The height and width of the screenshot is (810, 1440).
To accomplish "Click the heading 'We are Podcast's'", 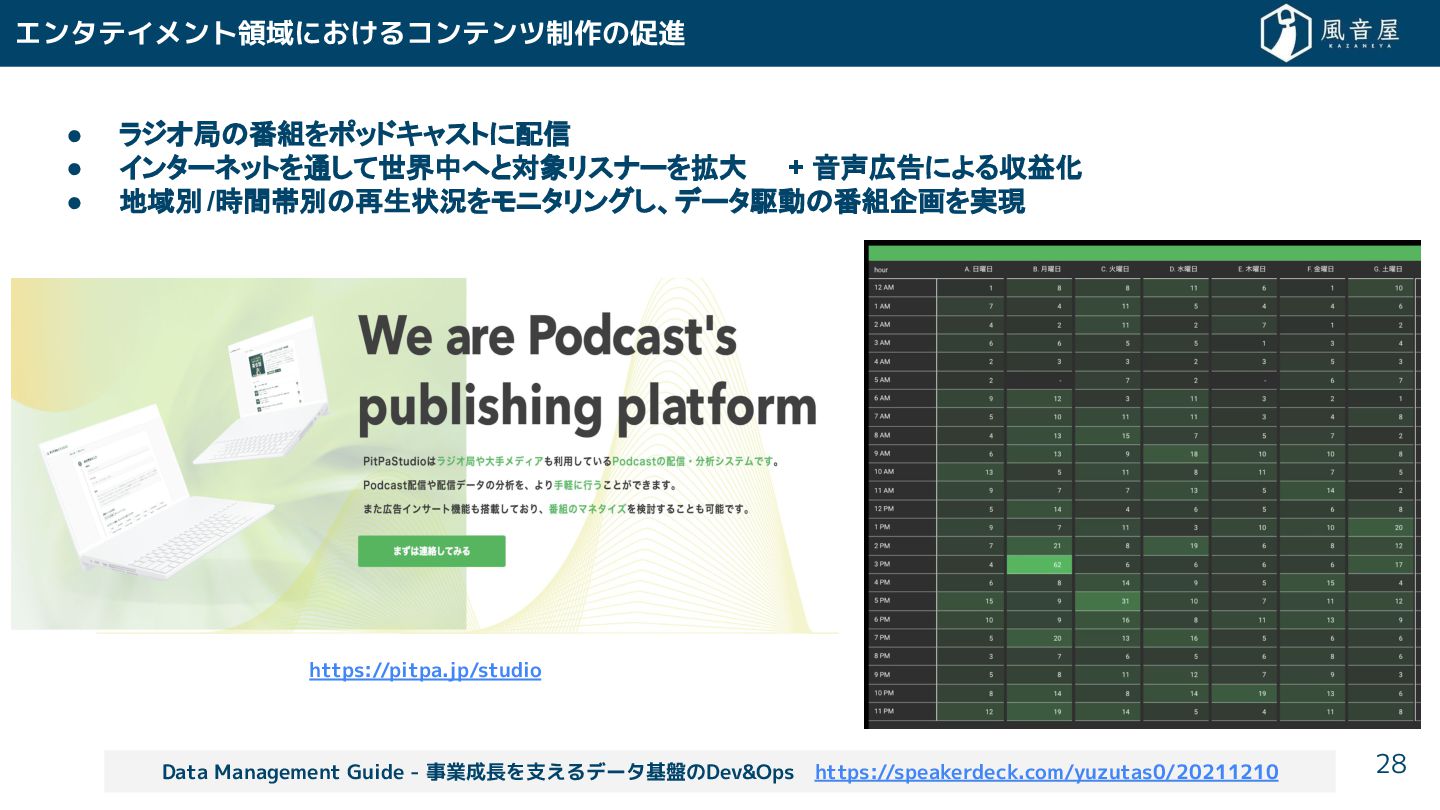I will click(x=548, y=335).
